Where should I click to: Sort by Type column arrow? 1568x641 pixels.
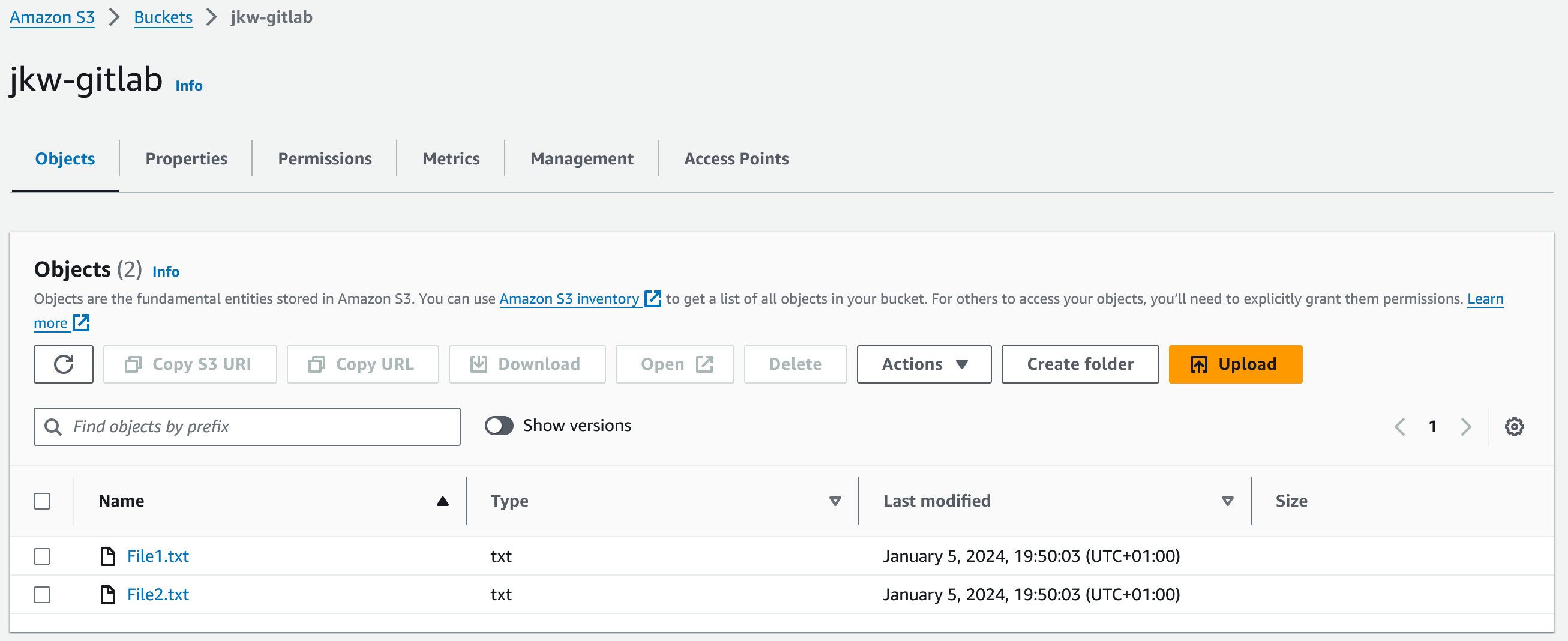click(835, 501)
